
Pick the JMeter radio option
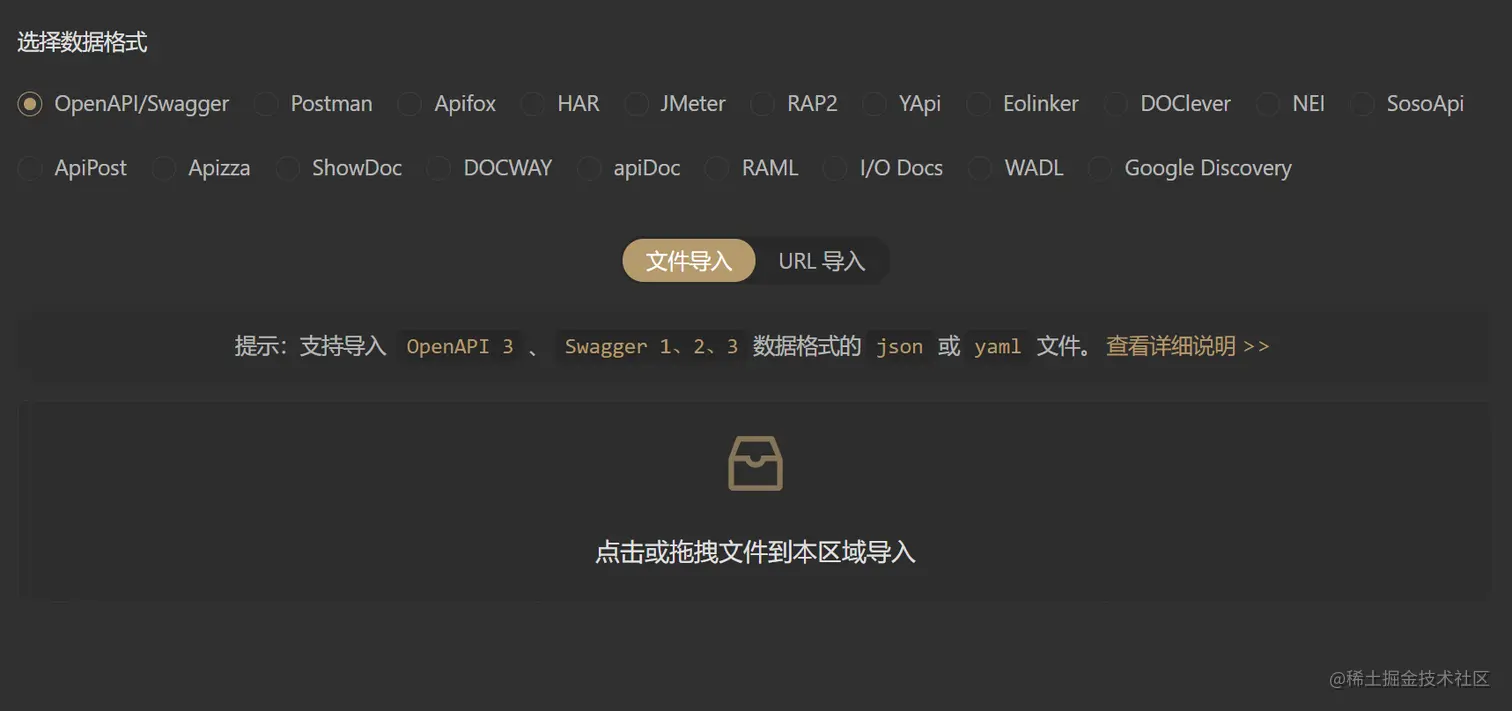tap(636, 104)
